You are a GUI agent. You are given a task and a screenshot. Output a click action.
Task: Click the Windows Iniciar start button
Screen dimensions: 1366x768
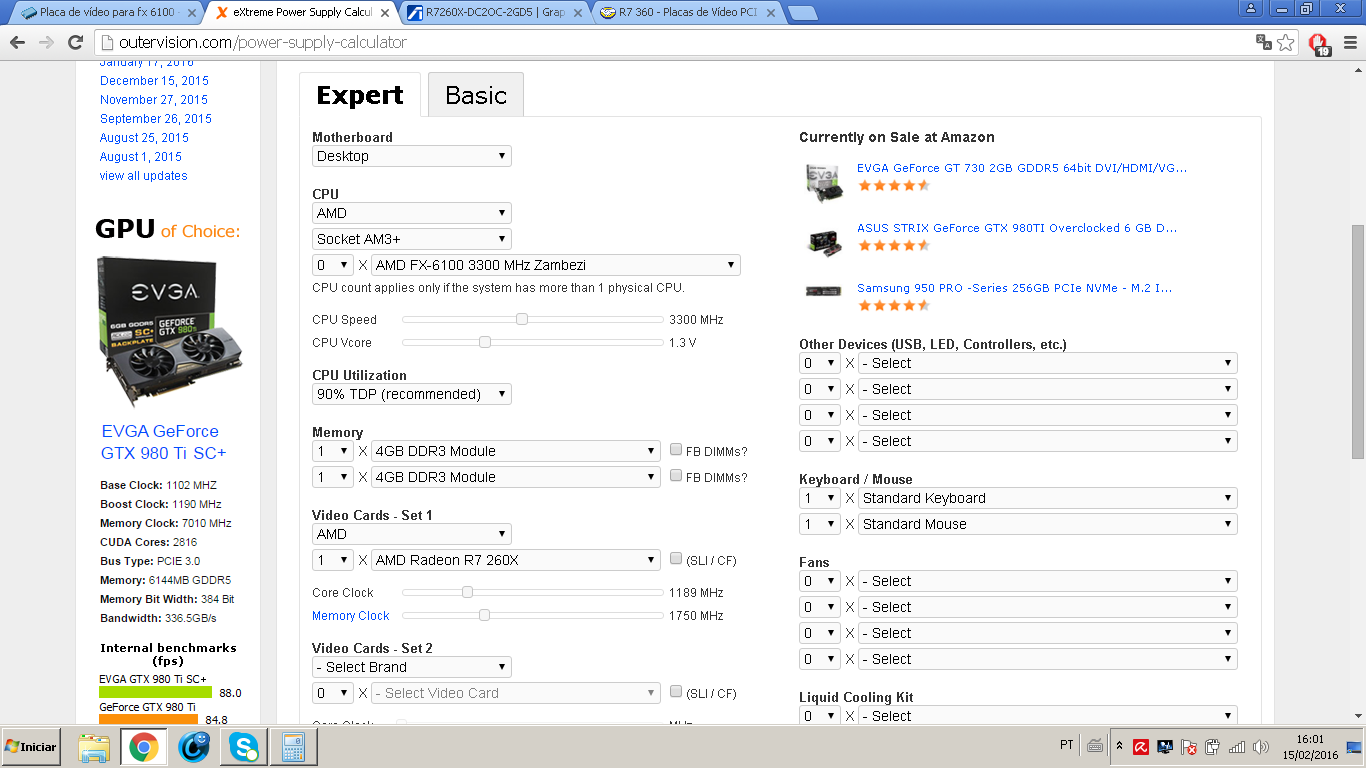tap(31, 747)
